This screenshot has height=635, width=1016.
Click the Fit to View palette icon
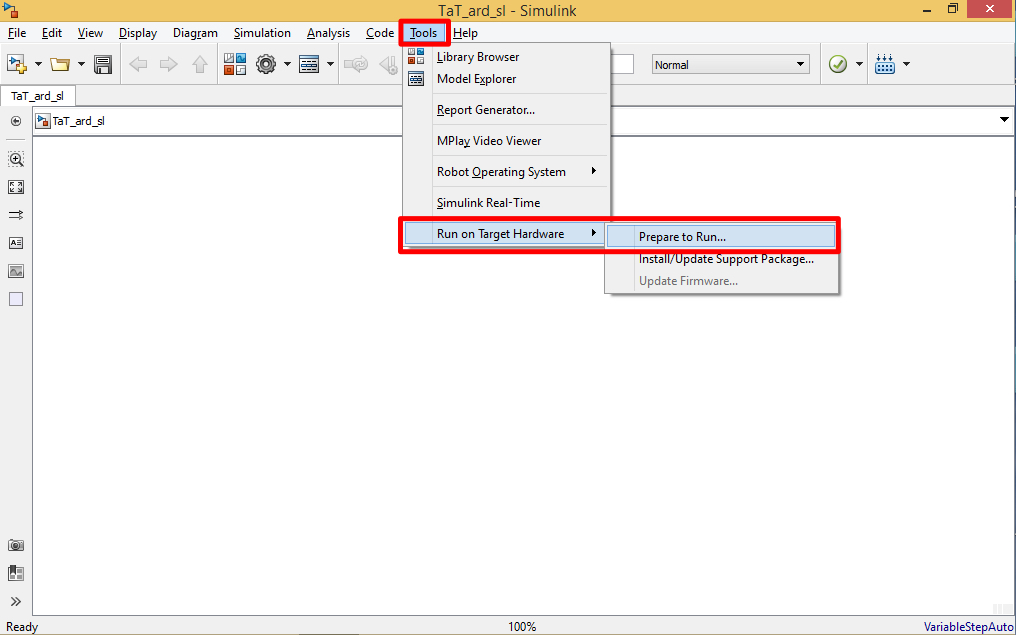(x=16, y=187)
